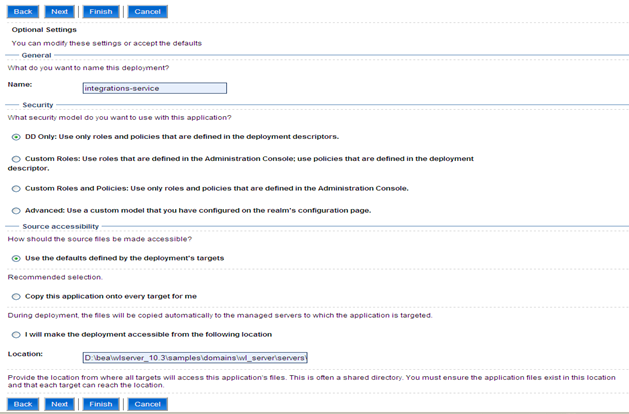This screenshot has height=414, width=629.
Task: Select the Custom Roles security radio
Action: 16,159
